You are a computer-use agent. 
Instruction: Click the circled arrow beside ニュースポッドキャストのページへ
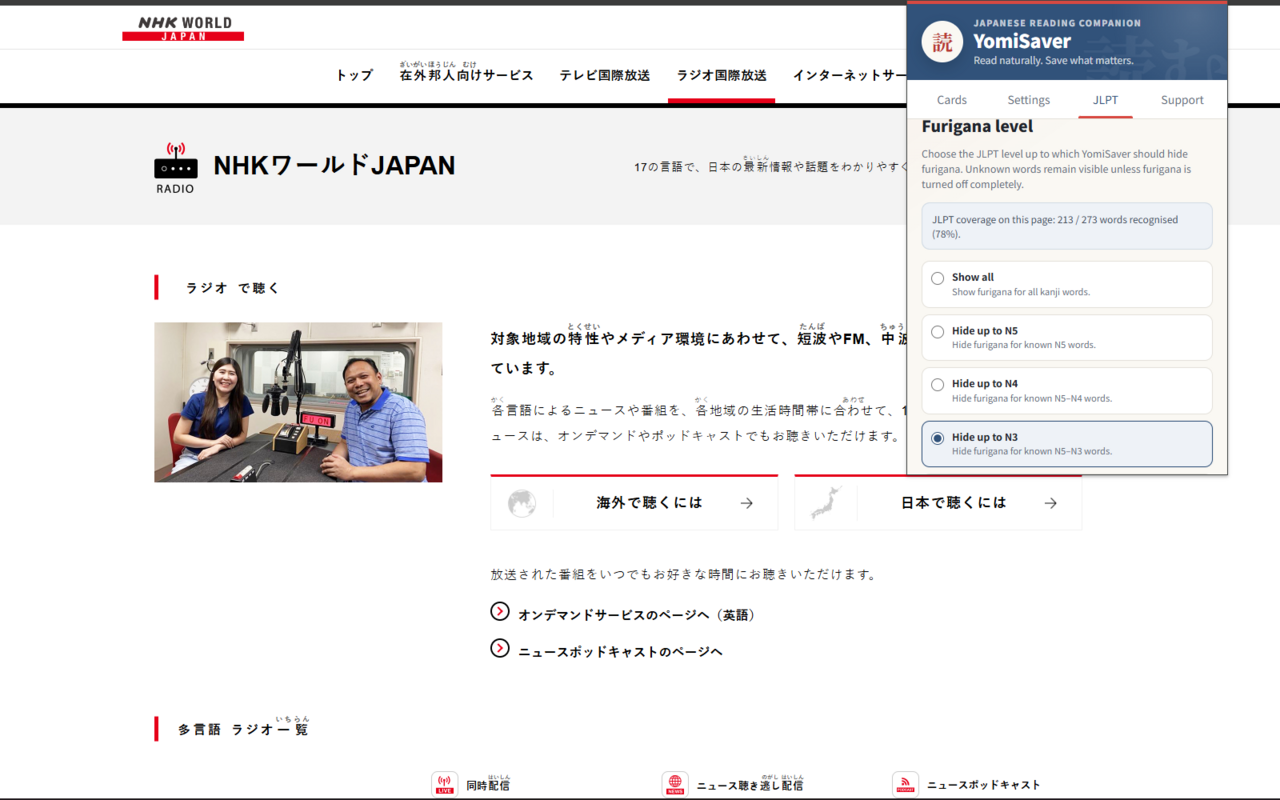click(500, 648)
